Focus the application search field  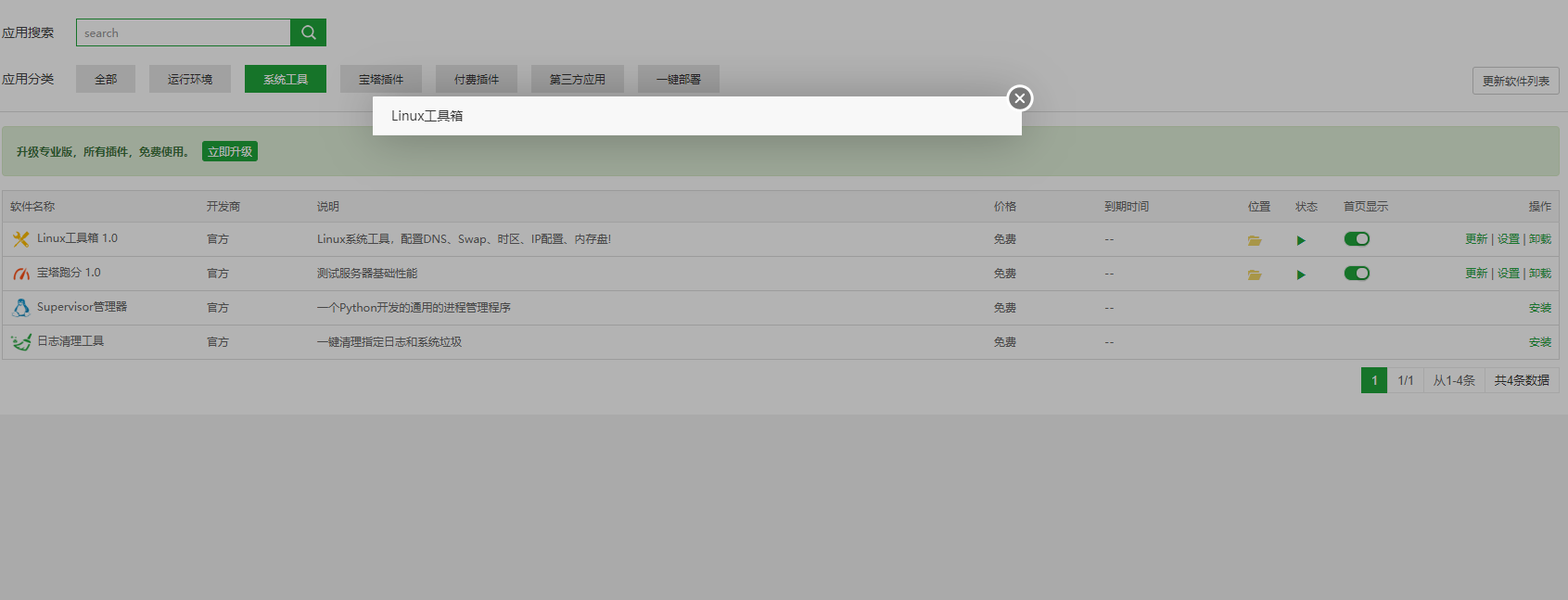pos(184,32)
